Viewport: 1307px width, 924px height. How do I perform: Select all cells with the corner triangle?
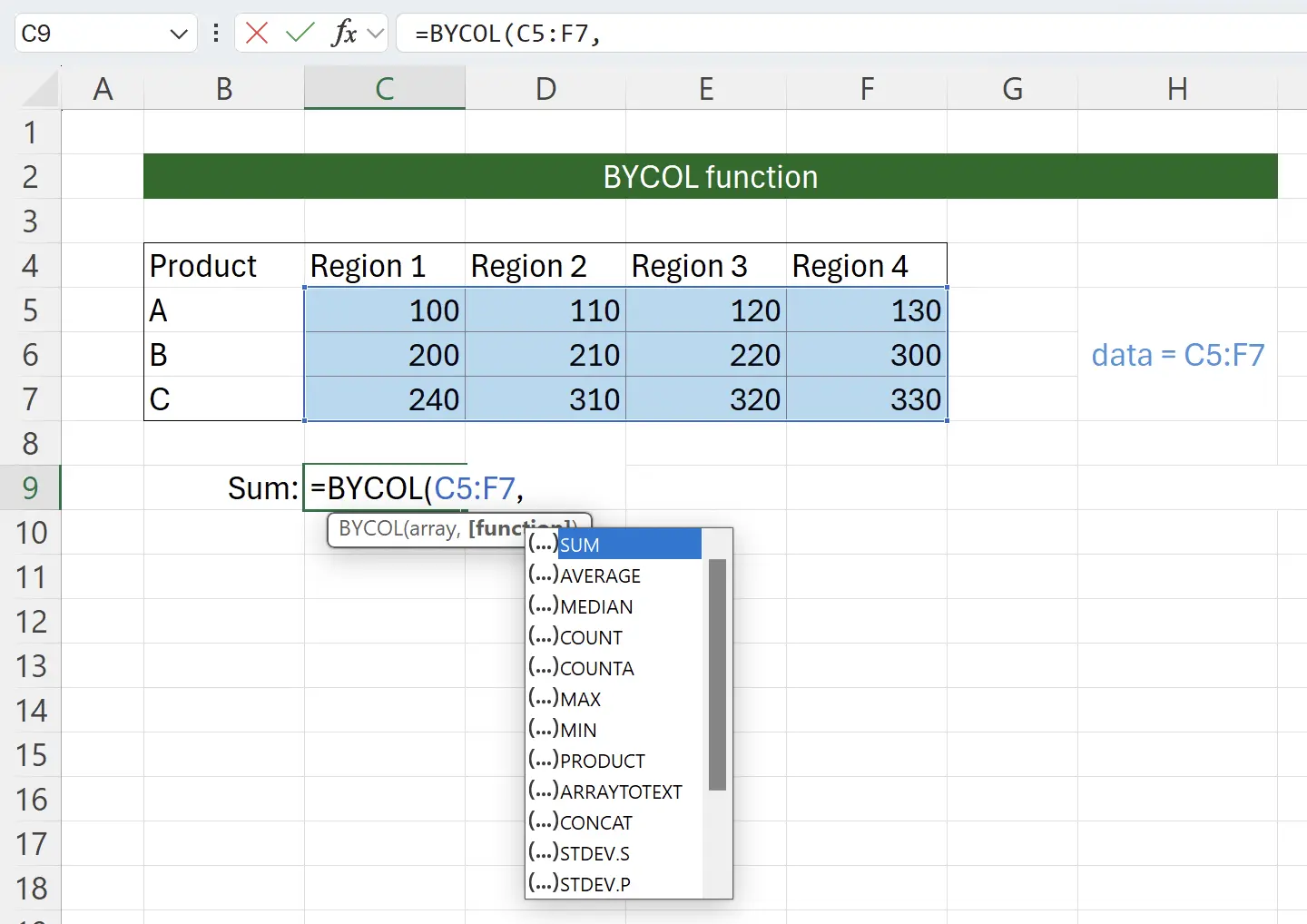pos(41,87)
